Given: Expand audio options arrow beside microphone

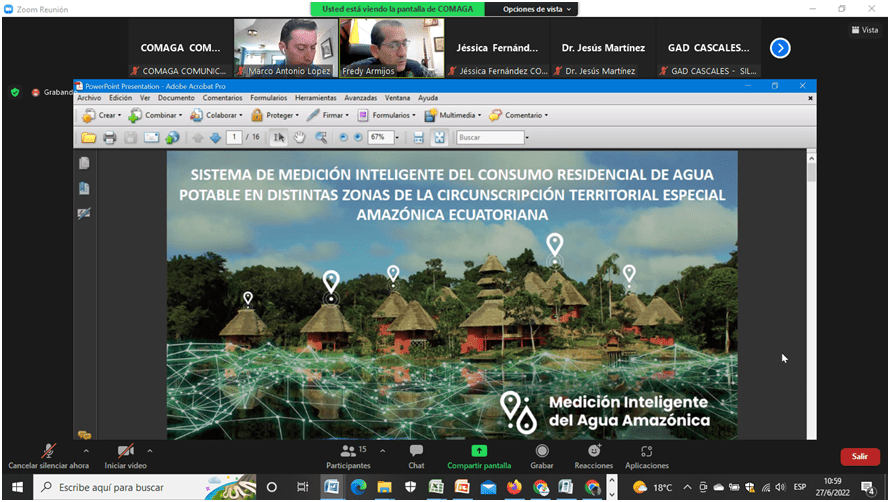Looking at the screenshot, I should coord(86,451).
